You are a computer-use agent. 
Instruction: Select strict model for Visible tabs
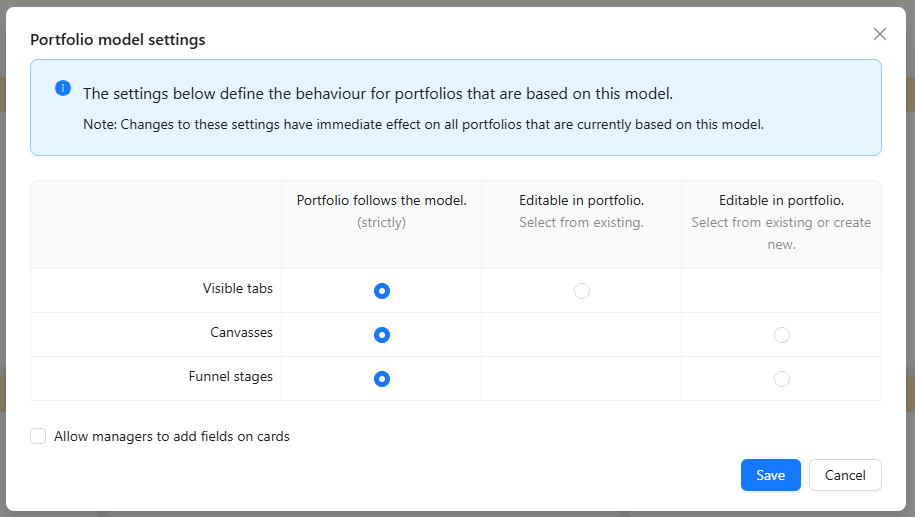tap(382, 291)
